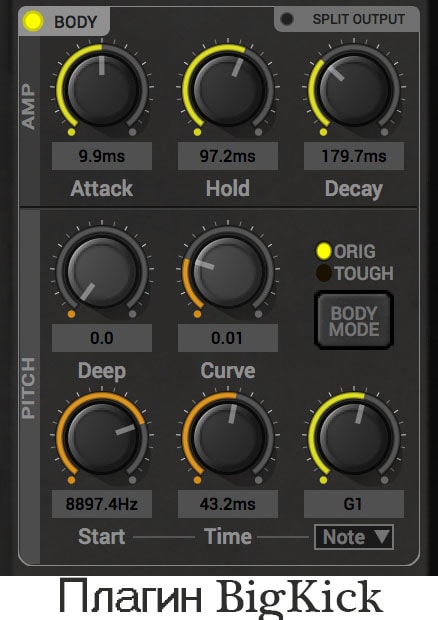The width and height of the screenshot is (438, 620).
Task: Click the Decay label text
Action: pos(354,189)
